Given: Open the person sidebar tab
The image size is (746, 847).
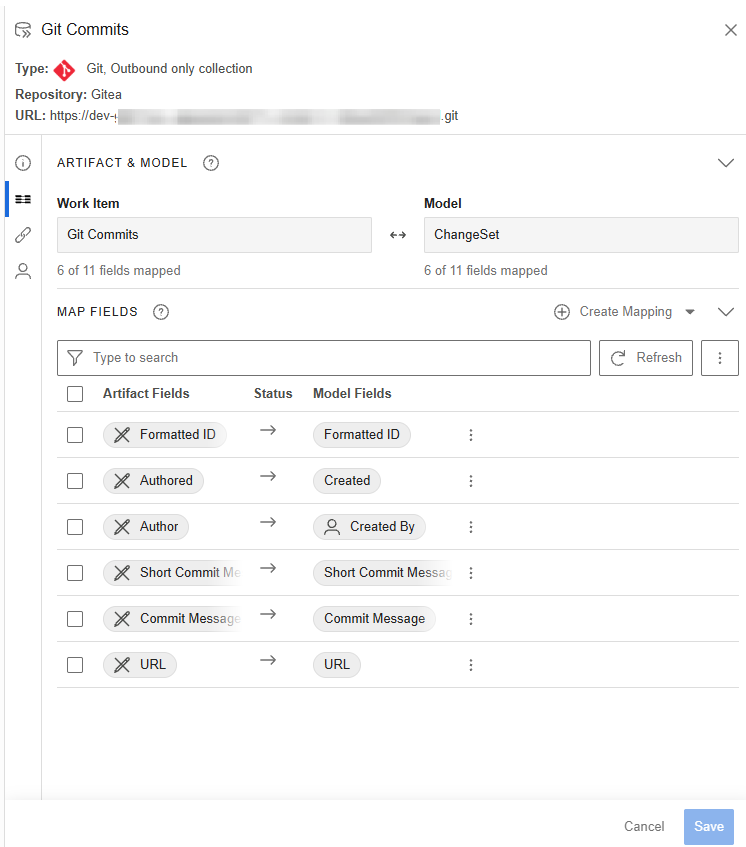Looking at the screenshot, I should coord(23,271).
